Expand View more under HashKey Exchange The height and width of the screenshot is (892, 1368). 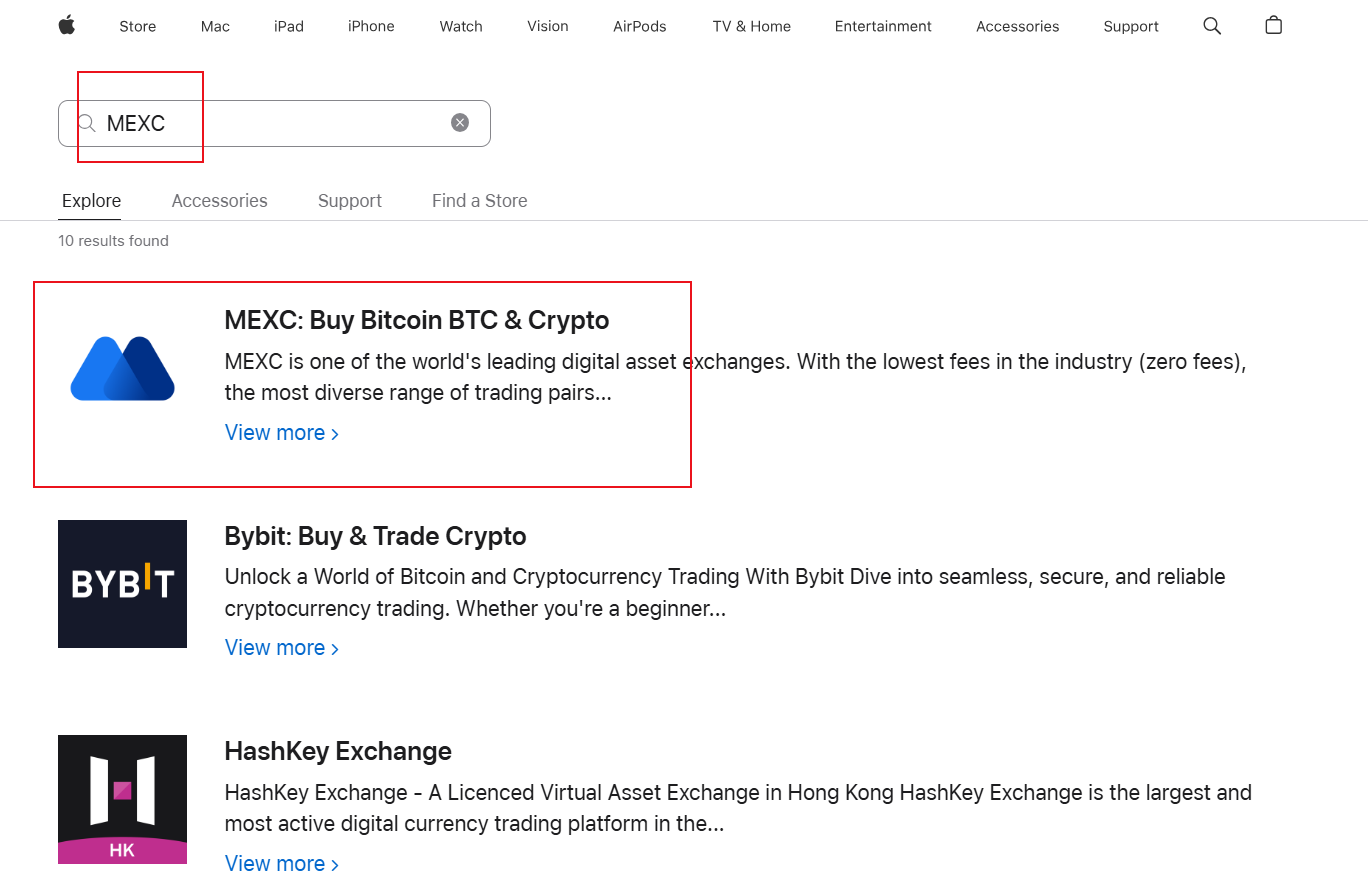[281, 864]
